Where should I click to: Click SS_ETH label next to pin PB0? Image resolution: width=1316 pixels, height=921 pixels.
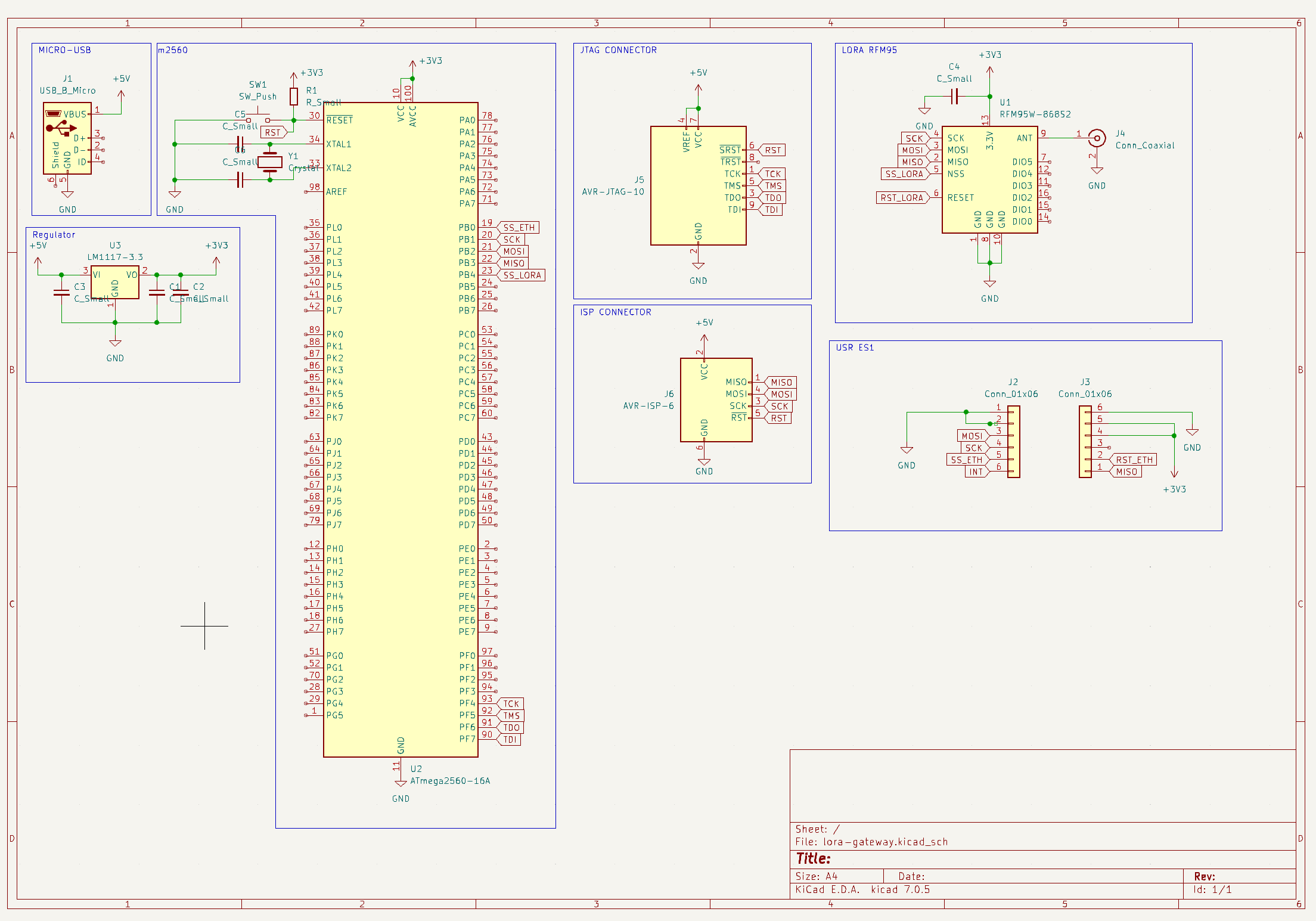coord(518,227)
